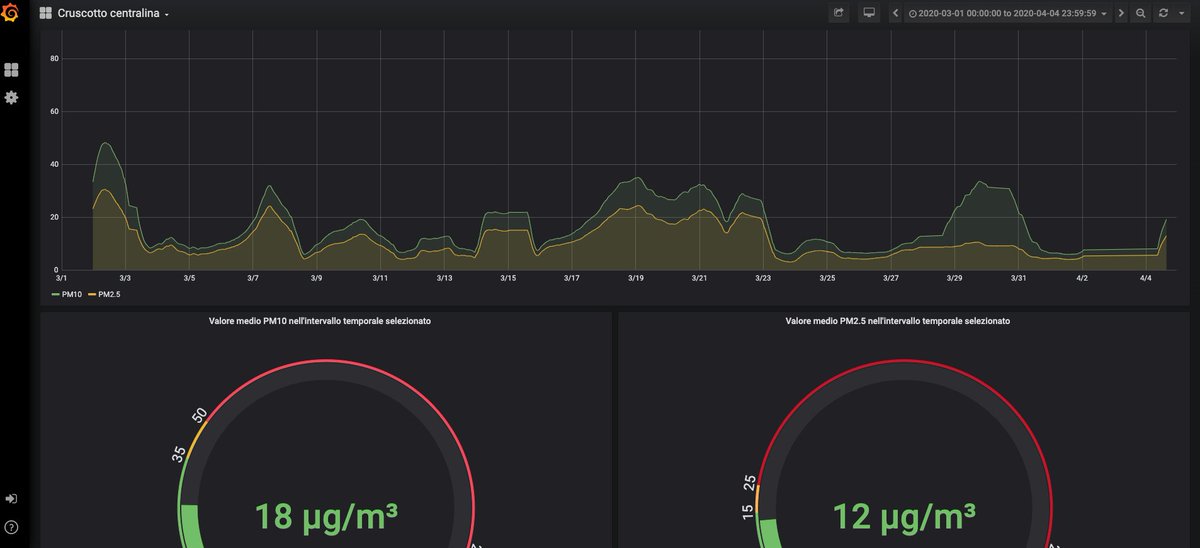Open the refresh interval dropdown arrow
Screen dimensions: 1200x548
pos(1182,14)
